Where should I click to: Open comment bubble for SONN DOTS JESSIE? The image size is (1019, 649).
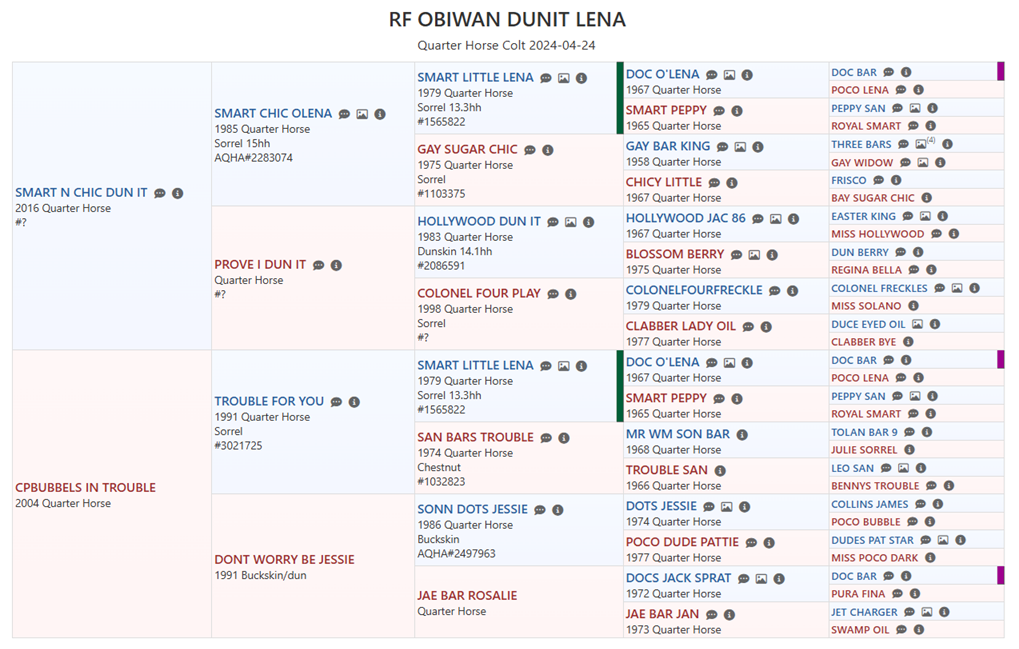pos(540,510)
